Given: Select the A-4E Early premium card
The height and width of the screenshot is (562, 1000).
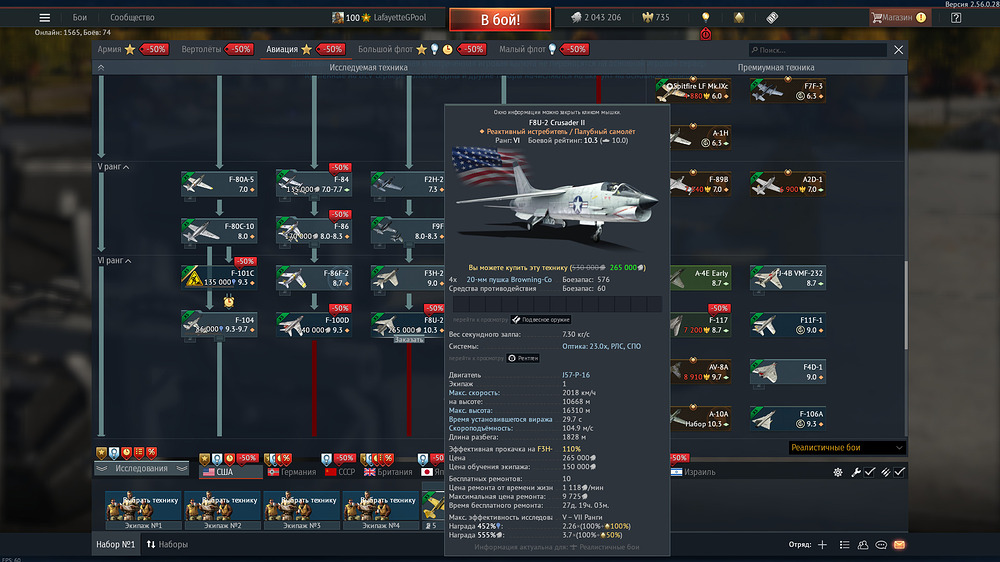Looking at the screenshot, I should pyautogui.click(x=700, y=277).
